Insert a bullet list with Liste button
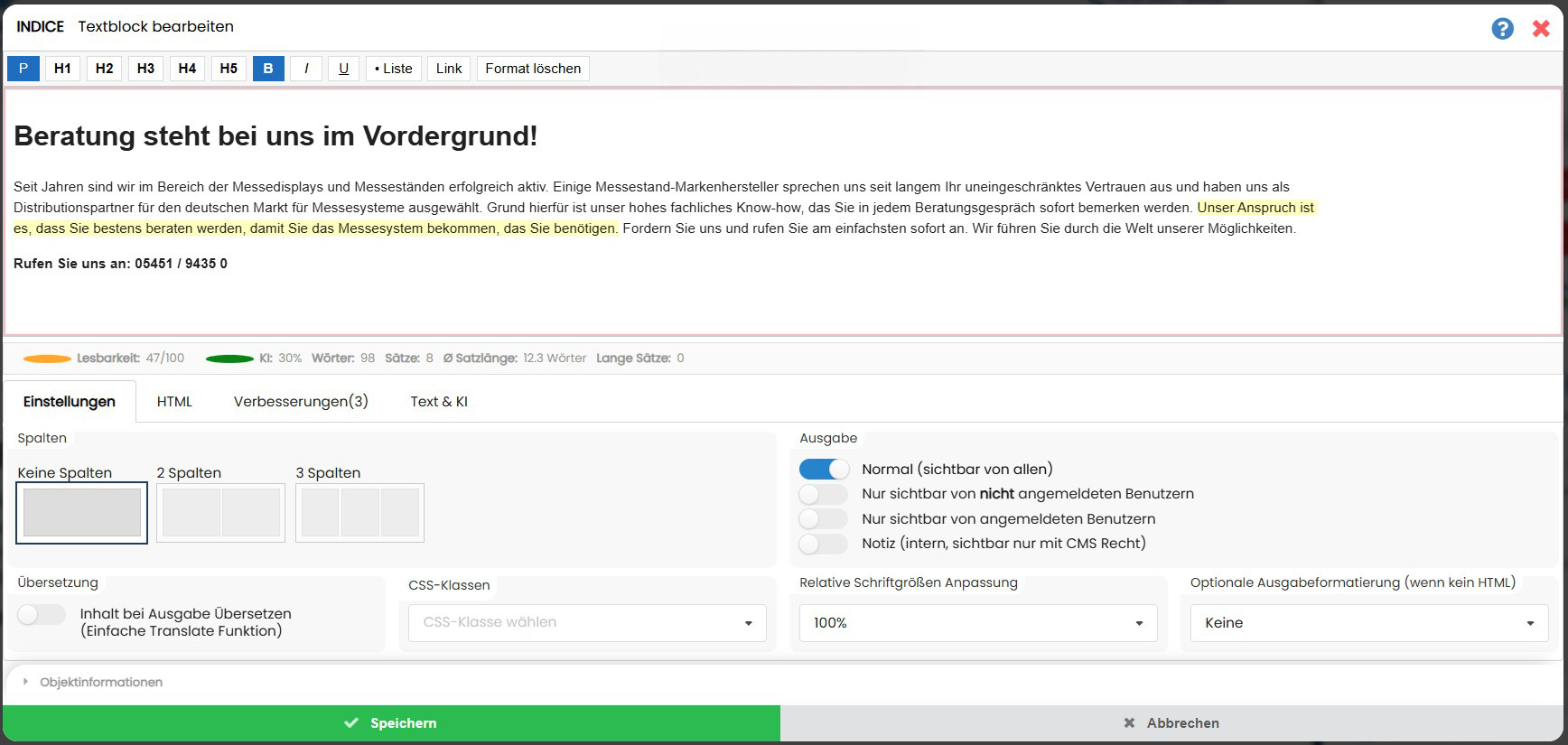 [x=394, y=69]
